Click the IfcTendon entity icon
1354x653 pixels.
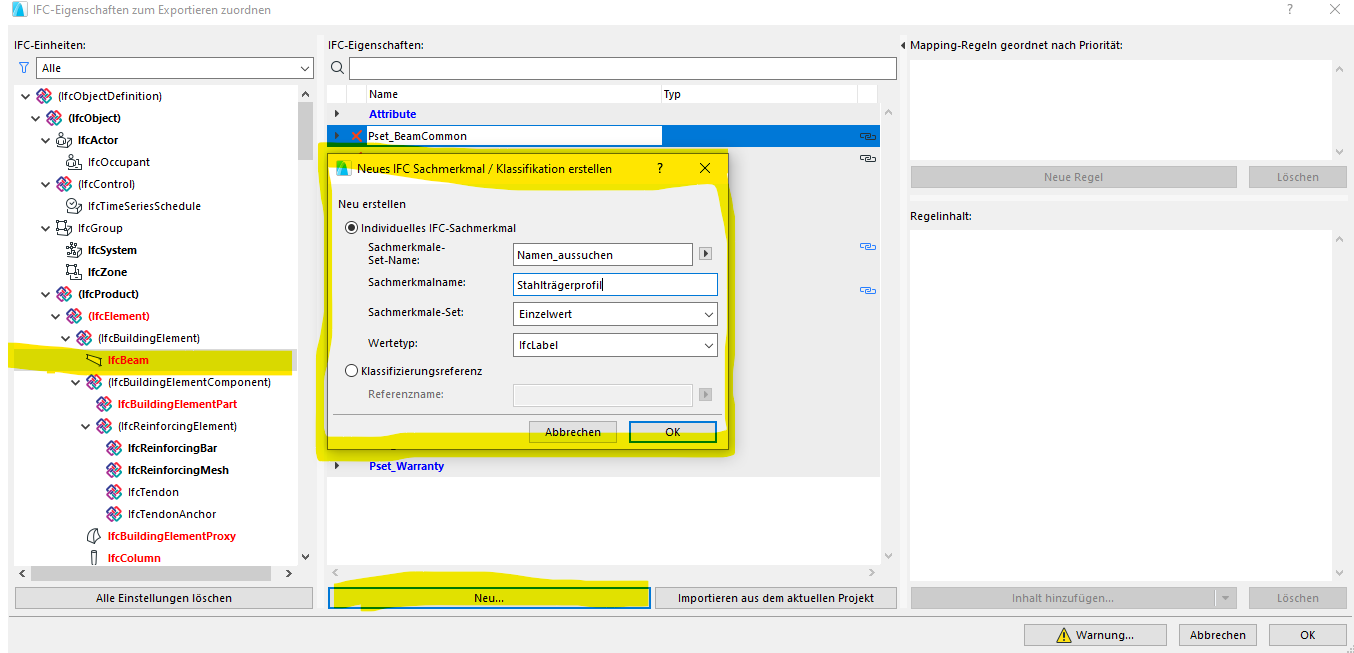point(114,492)
